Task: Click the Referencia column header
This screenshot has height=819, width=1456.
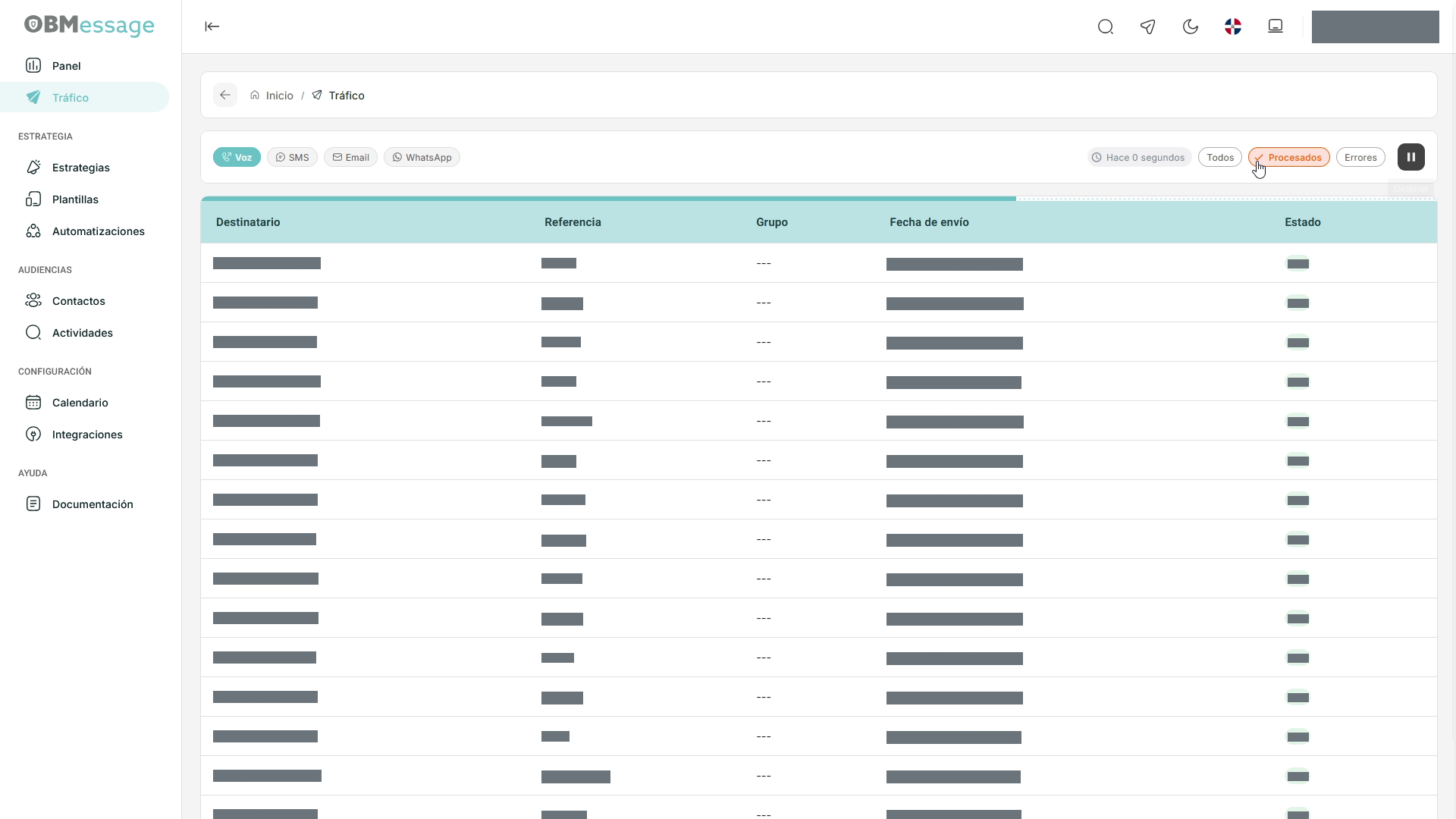Action: (573, 222)
